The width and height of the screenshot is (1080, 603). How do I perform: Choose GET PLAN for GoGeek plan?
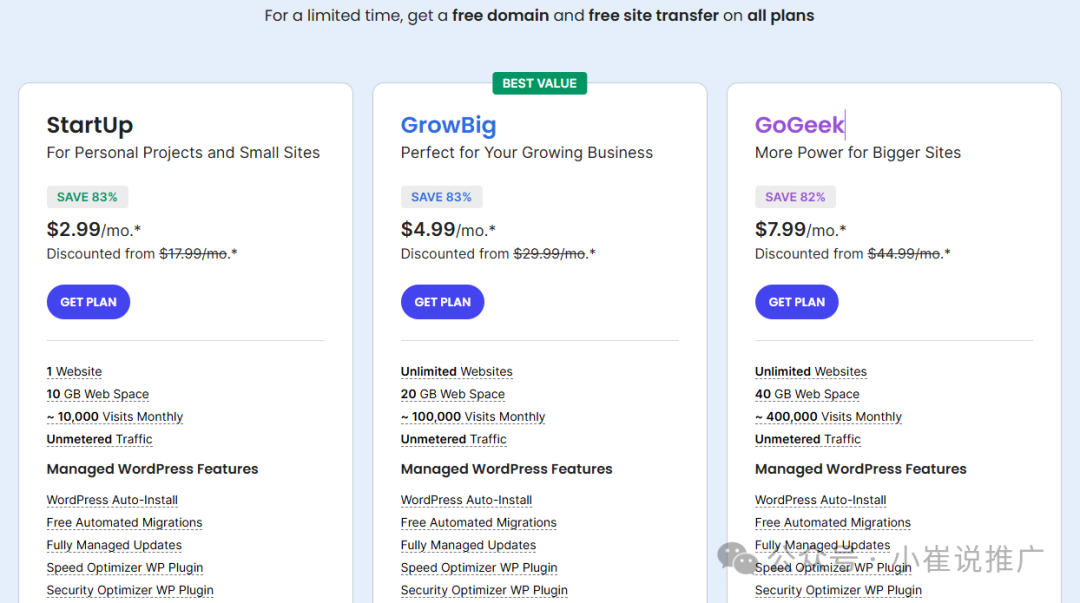(x=796, y=302)
